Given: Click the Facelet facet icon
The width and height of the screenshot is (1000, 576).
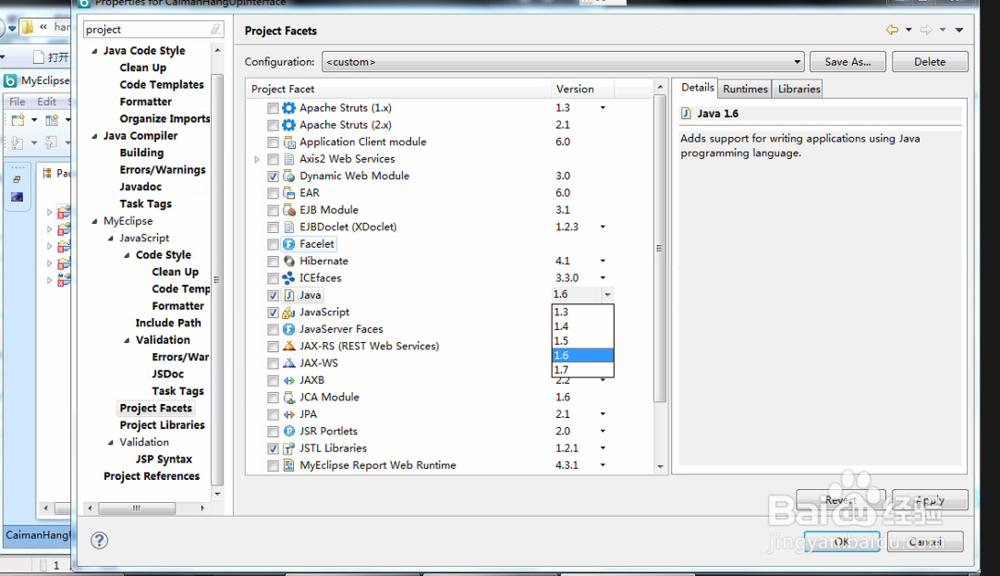Looking at the screenshot, I should 289,244.
